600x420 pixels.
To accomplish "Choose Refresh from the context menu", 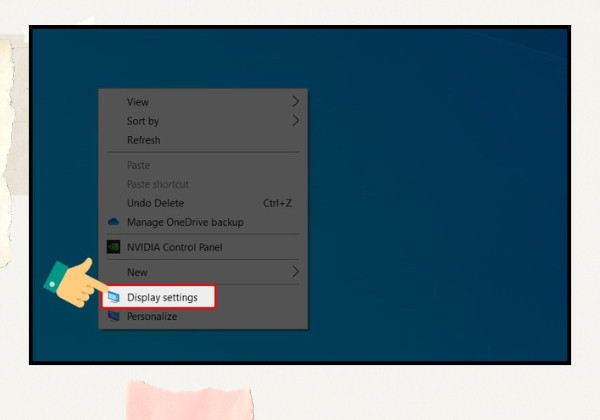I will pyautogui.click(x=203, y=140).
